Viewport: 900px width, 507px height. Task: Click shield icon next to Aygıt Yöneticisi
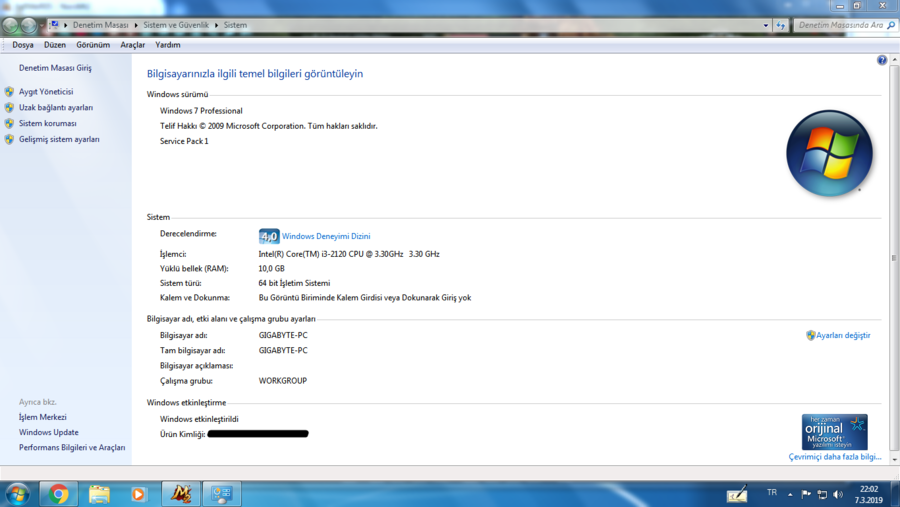pyautogui.click(x=9, y=91)
